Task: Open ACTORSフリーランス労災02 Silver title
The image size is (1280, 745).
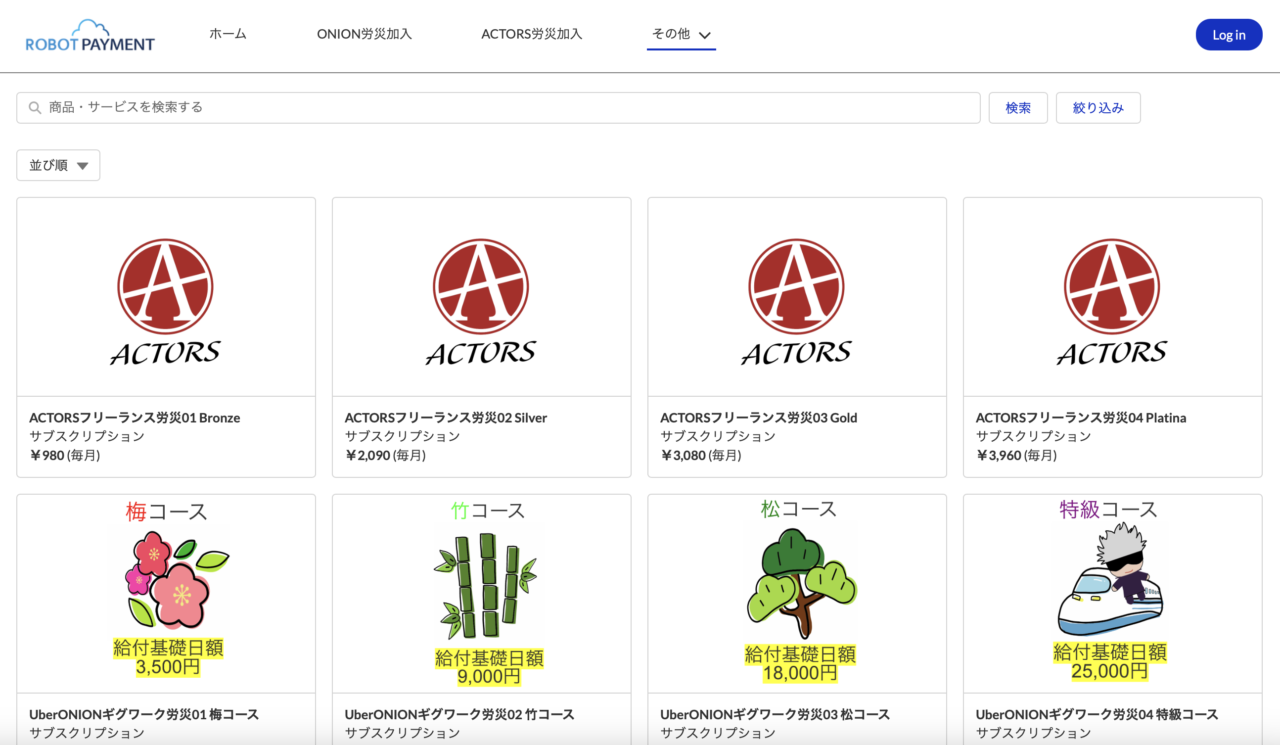Action: [x=446, y=418]
